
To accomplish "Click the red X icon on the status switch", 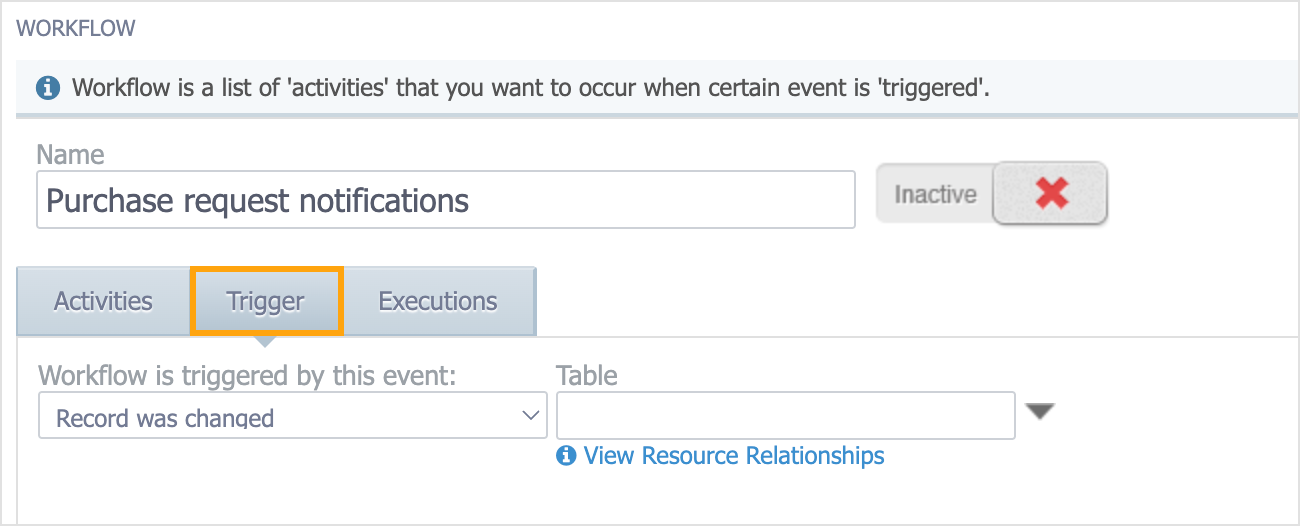I will point(1051,193).
